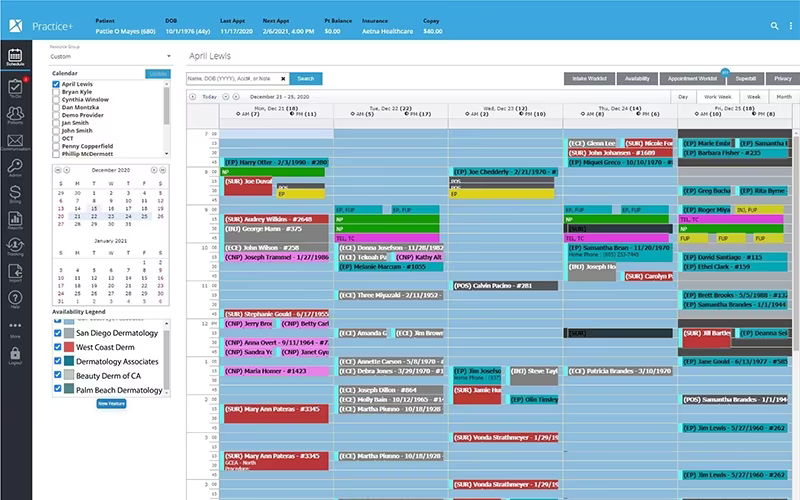Image resolution: width=800 pixels, height=500 pixels.
Task: Click the Privacy button
Action: [x=783, y=79]
